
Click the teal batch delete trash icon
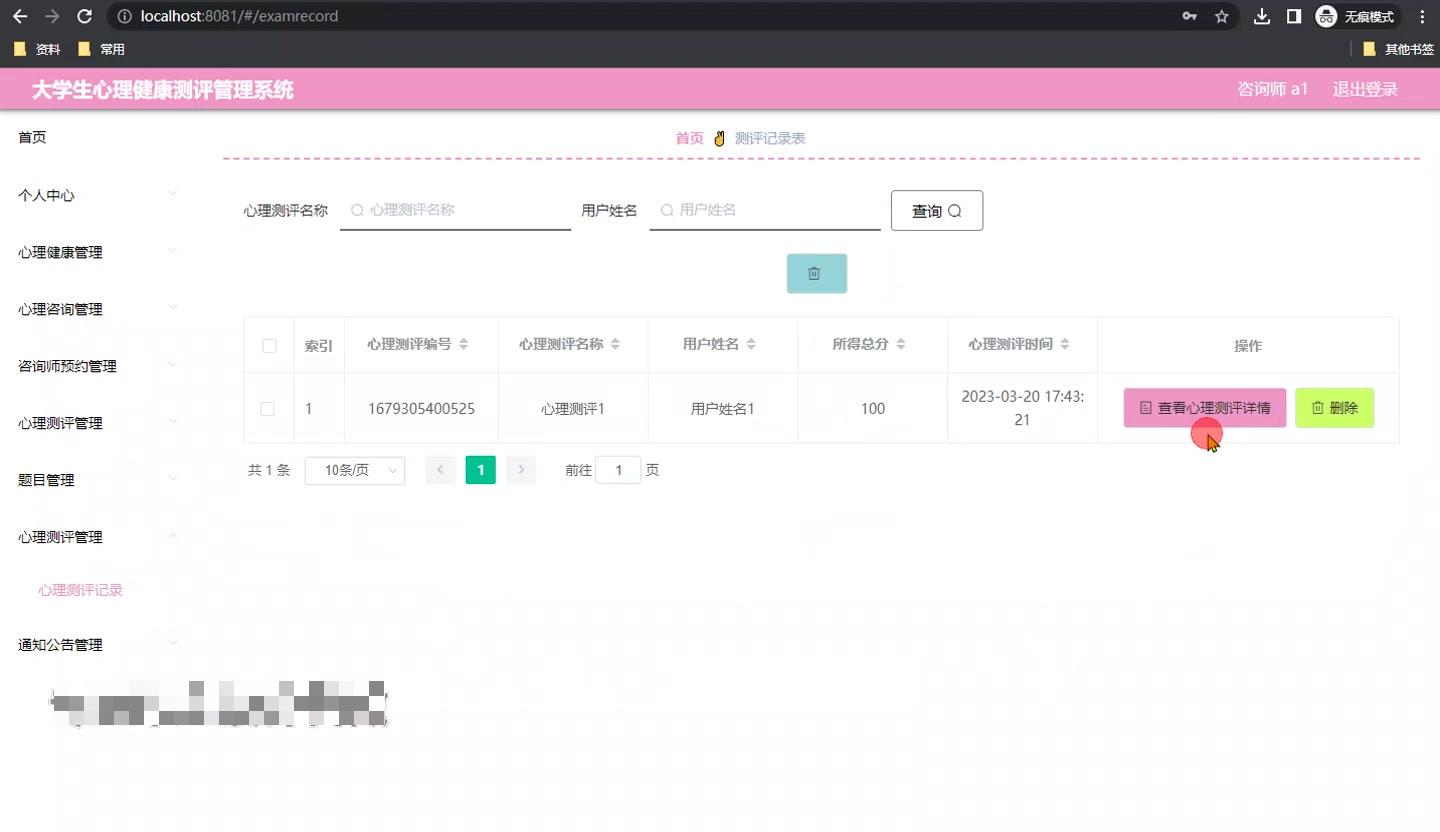click(816, 272)
